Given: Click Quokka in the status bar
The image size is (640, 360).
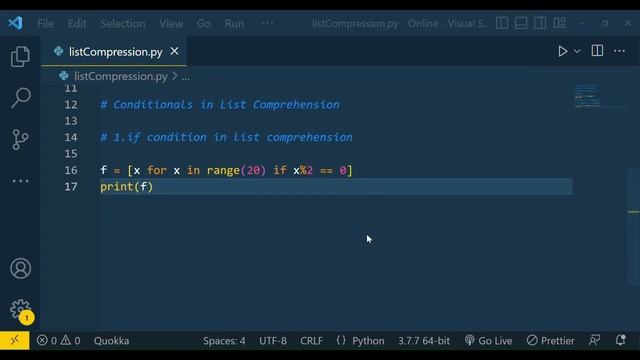Looking at the screenshot, I should [x=111, y=341].
